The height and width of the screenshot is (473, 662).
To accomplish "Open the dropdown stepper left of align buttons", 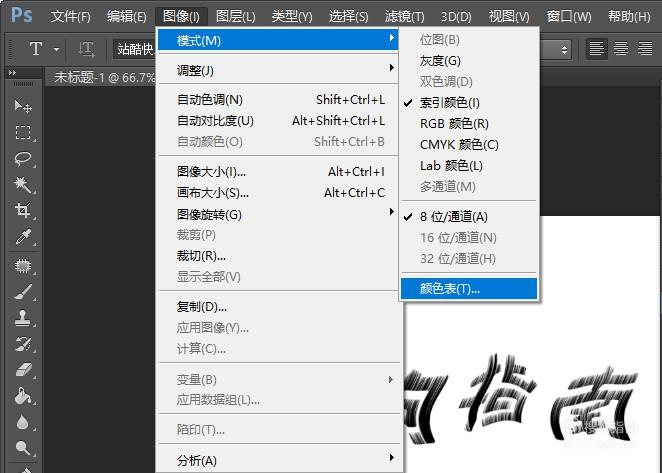I will point(564,49).
